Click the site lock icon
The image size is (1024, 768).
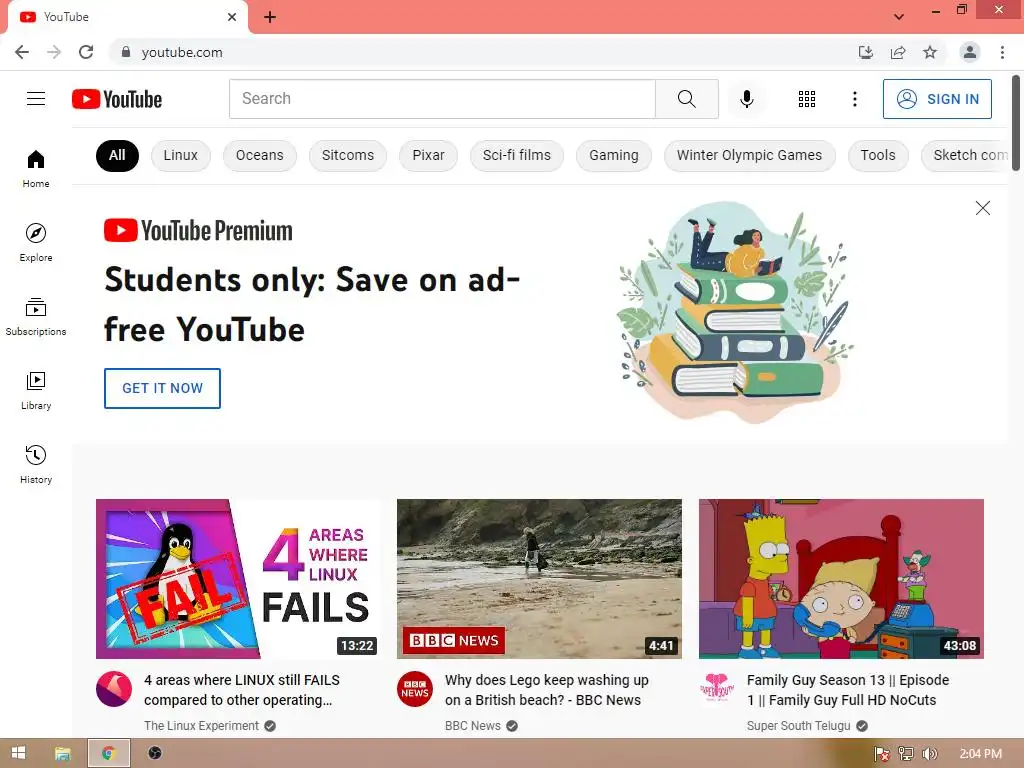pos(126,52)
